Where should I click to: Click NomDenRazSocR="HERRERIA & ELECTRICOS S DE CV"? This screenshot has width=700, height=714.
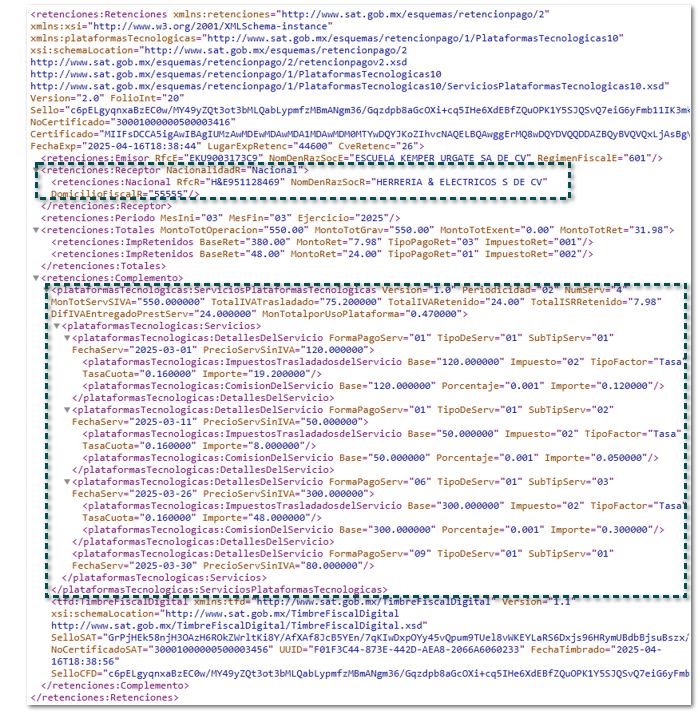click(x=419, y=182)
